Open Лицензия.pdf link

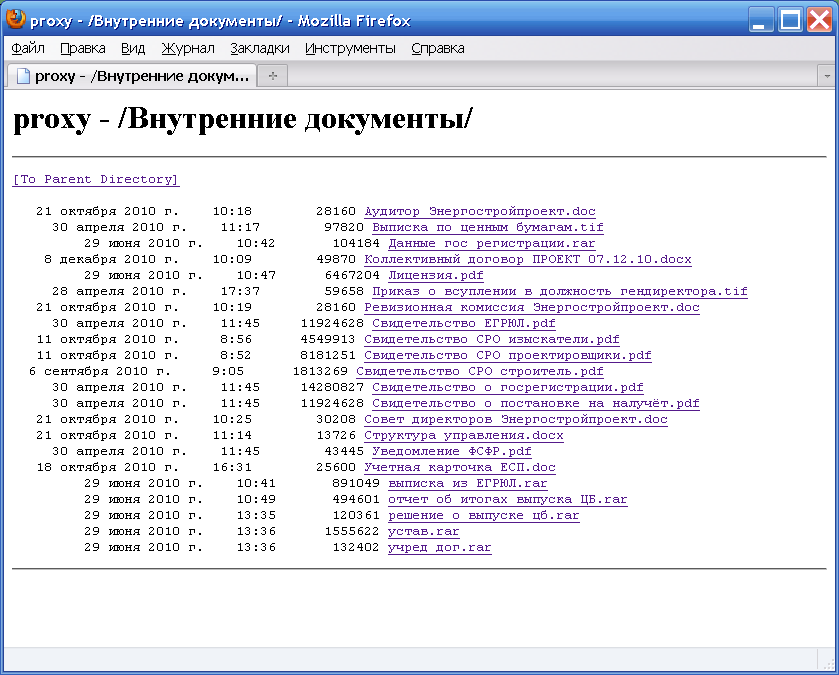(x=436, y=275)
